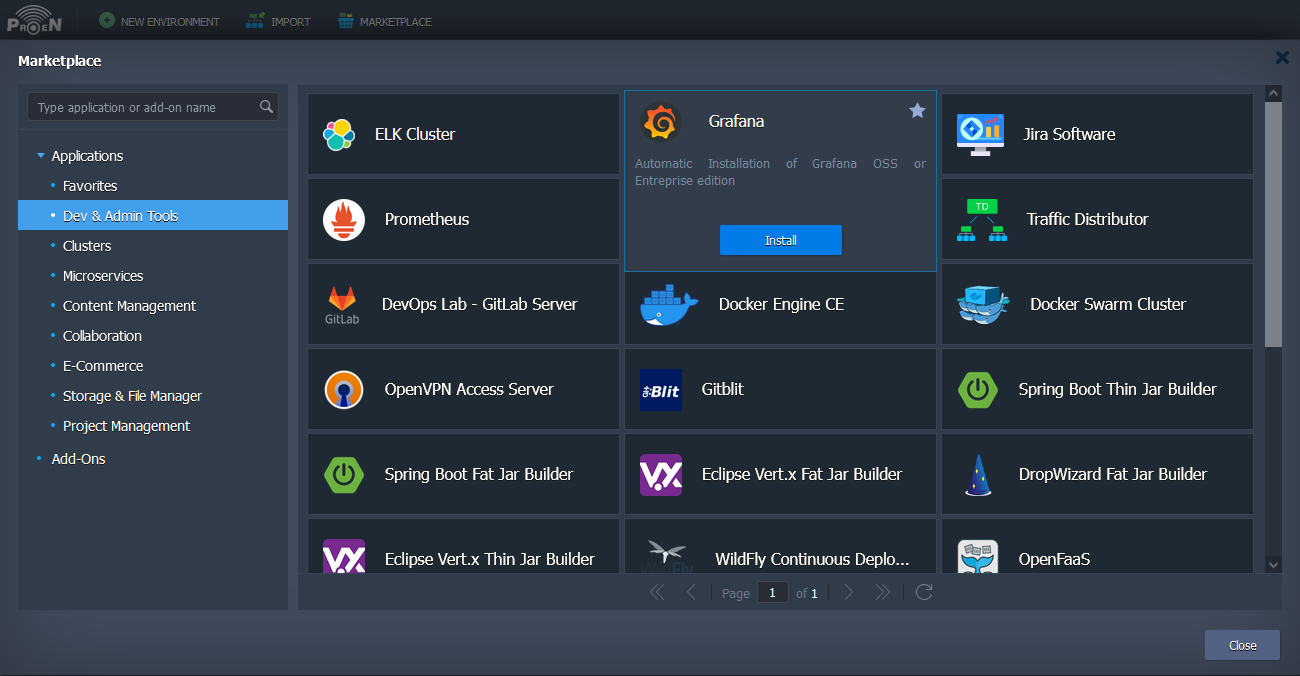1300x676 pixels.
Task: Select the OpenFaaS label
Action: pos(1054,559)
